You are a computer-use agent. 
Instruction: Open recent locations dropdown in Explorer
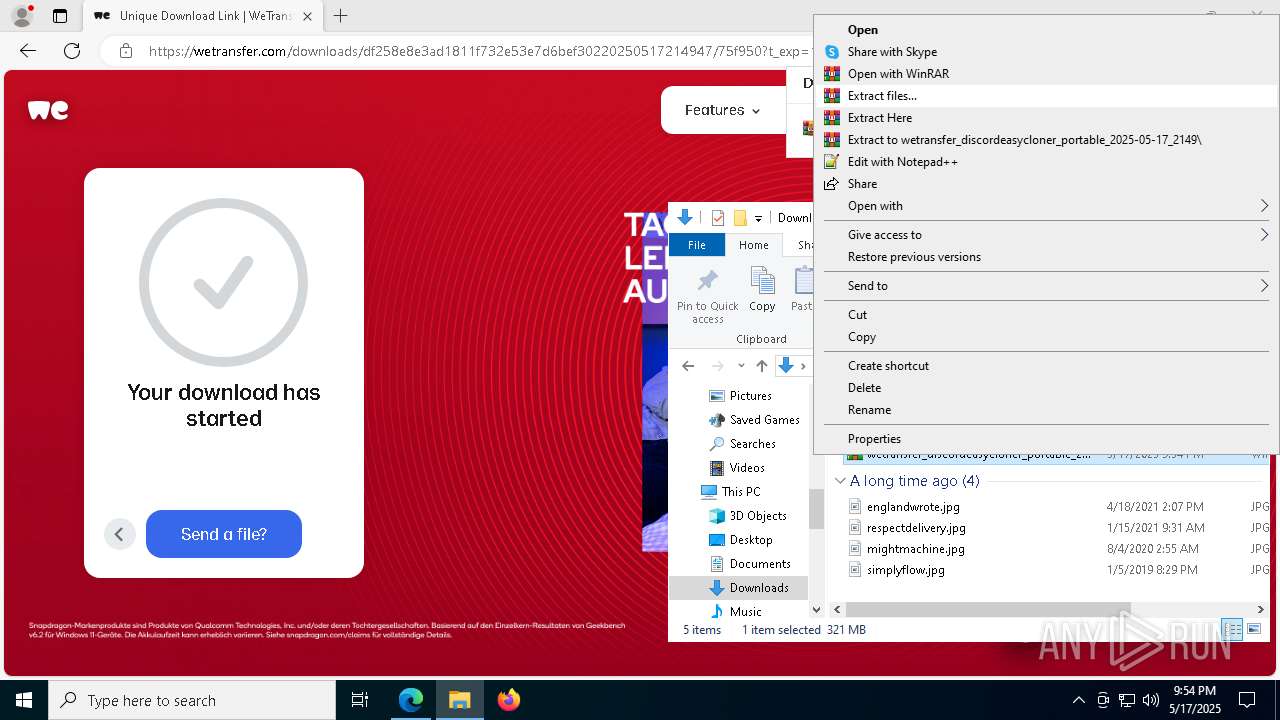741,366
